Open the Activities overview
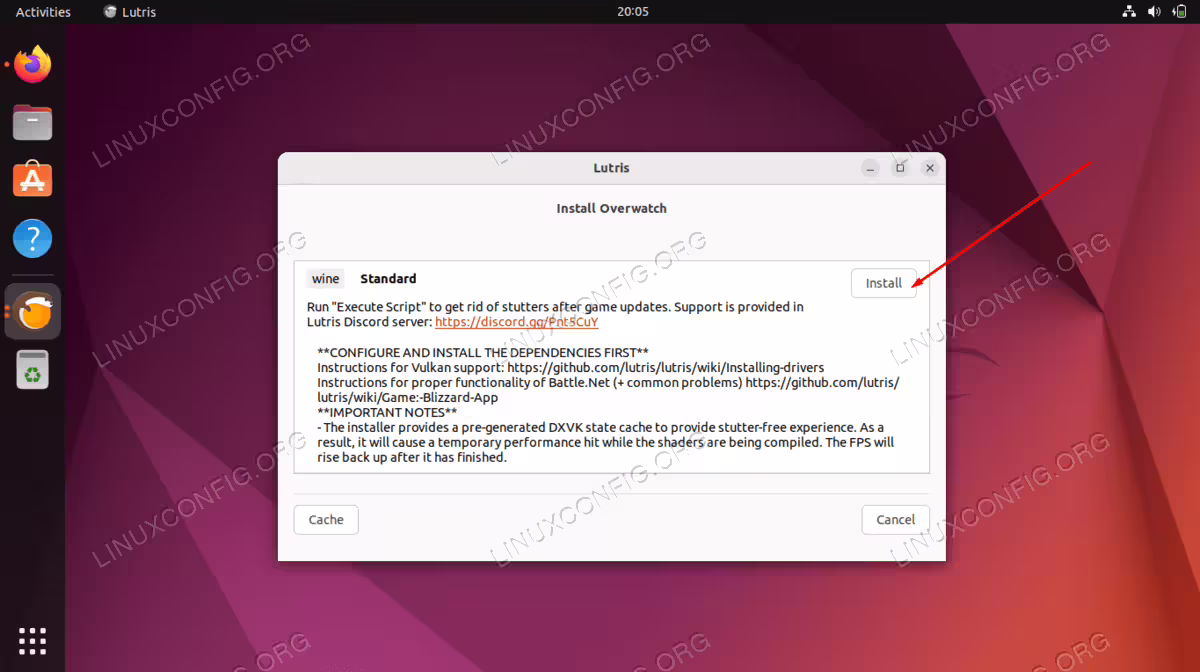This screenshot has width=1200, height=672. 43,12
